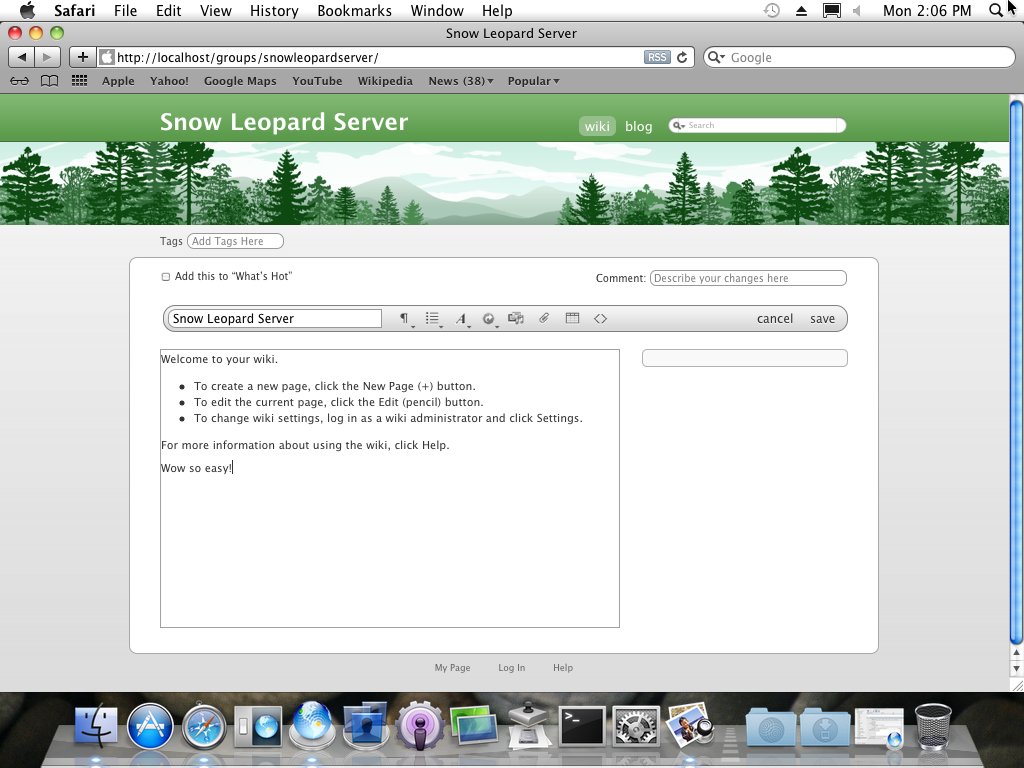Screen dimensions: 1024x768
Task: Click cancel in the editor toolbar
Action: tap(775, 319)
